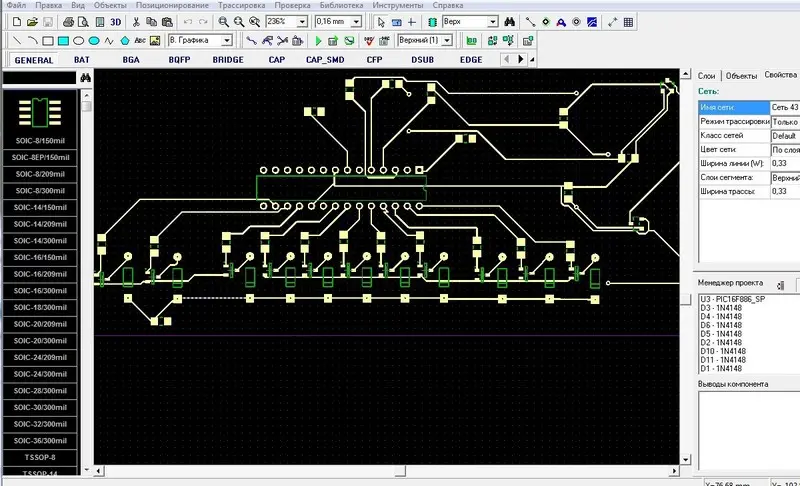Image resolution: width=800 pixels, height=486 pixels.
Task: Select the polygon shape tool
Action: [x=124, y=41]
